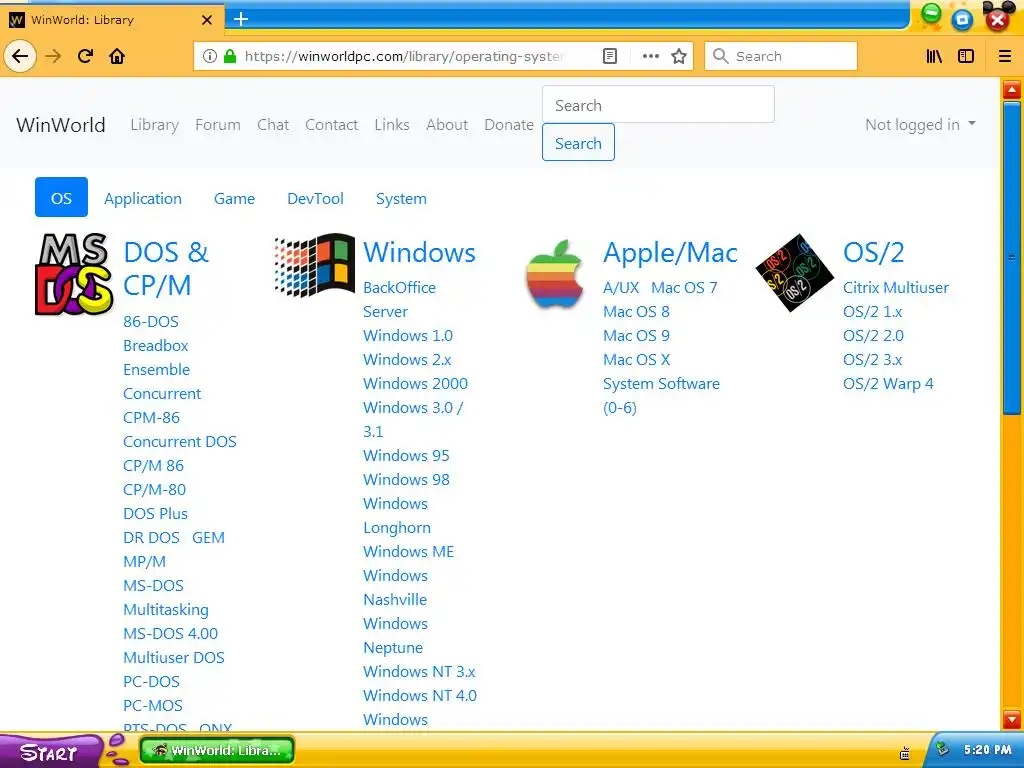Click the system tray network icon
Screen dimensions: 1024x768
tap(942, 748)
